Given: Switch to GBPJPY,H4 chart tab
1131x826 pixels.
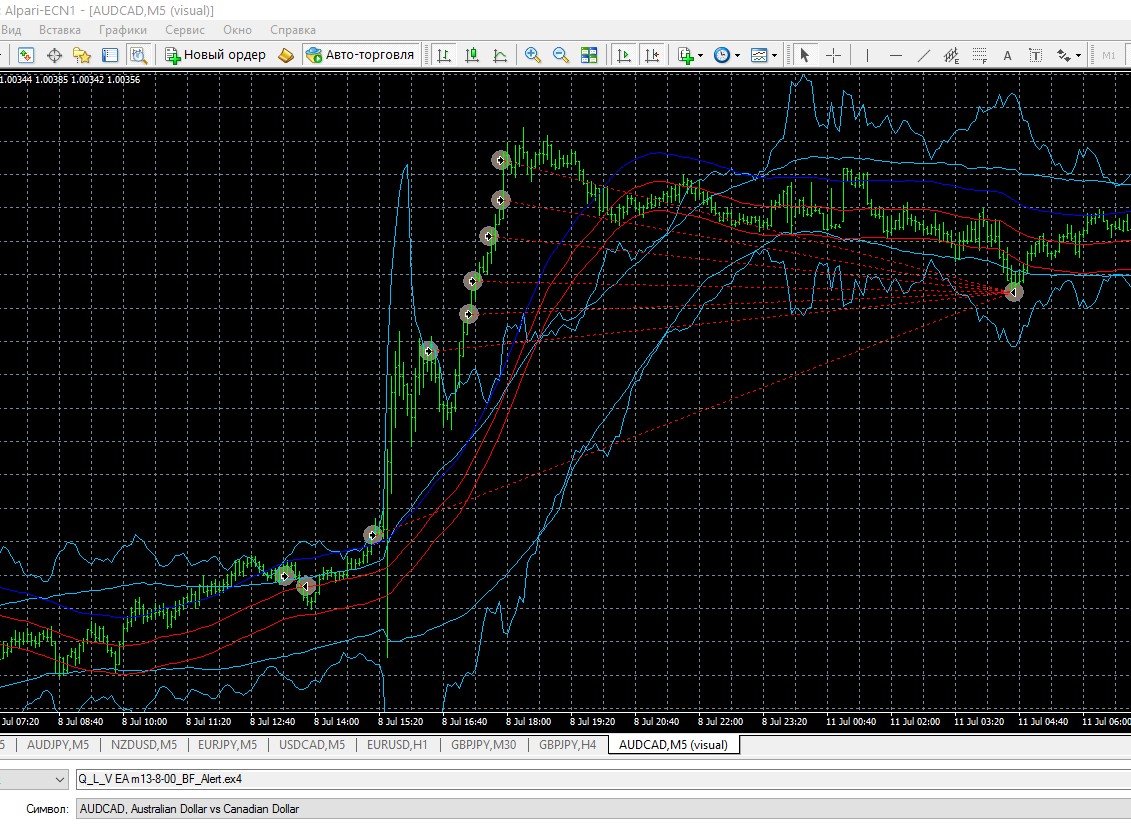Looking at the screenshot, I should point(568,744).
